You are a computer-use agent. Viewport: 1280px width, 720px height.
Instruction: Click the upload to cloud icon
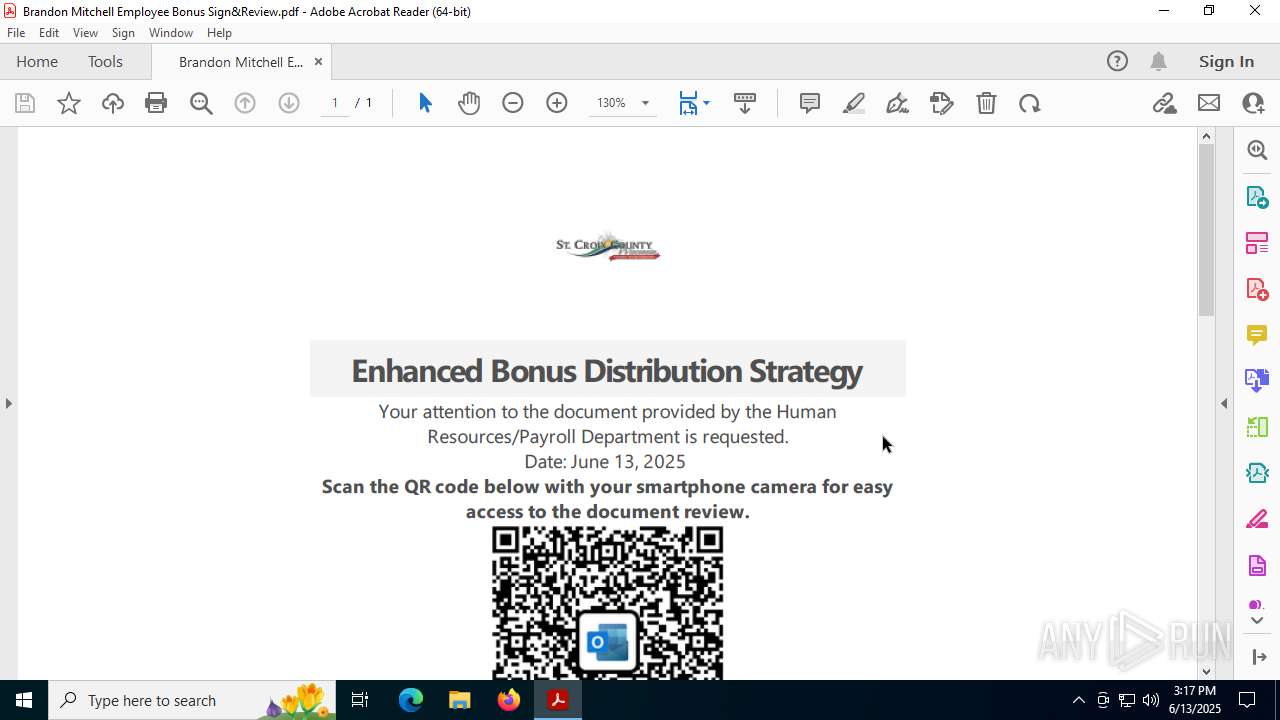click(113, 103)
